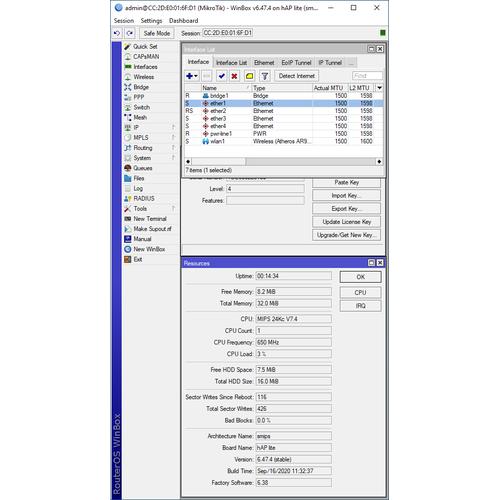
Task: Click the Update License Key button
Action: pos(346,222)
